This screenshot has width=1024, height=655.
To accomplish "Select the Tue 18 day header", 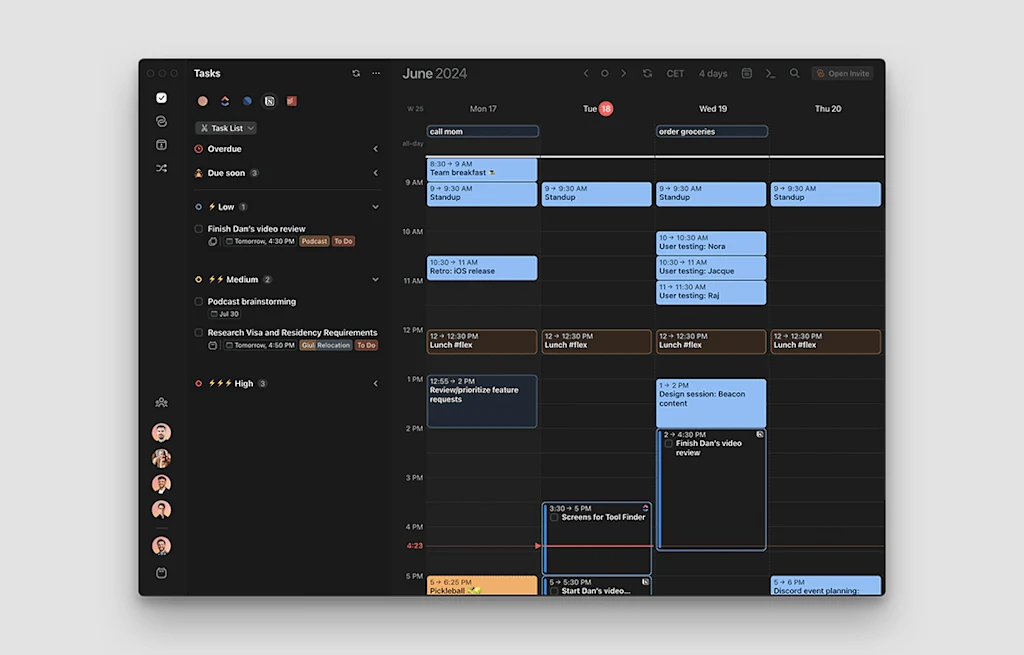I will [598, 109].
